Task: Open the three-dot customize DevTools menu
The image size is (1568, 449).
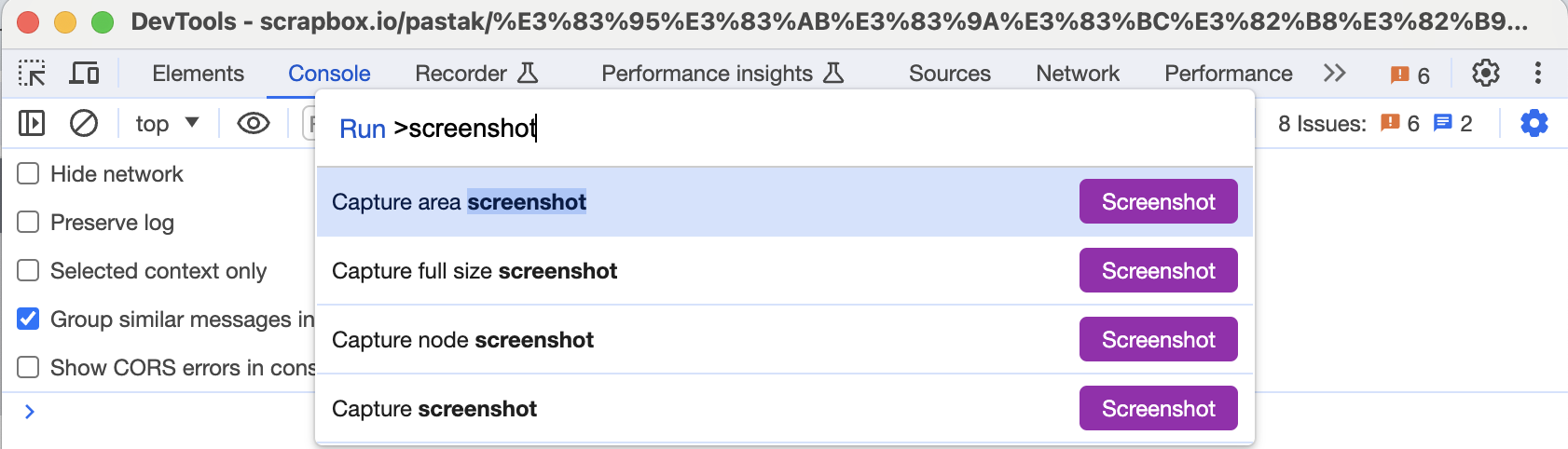Action: [x=1537, y=74]
